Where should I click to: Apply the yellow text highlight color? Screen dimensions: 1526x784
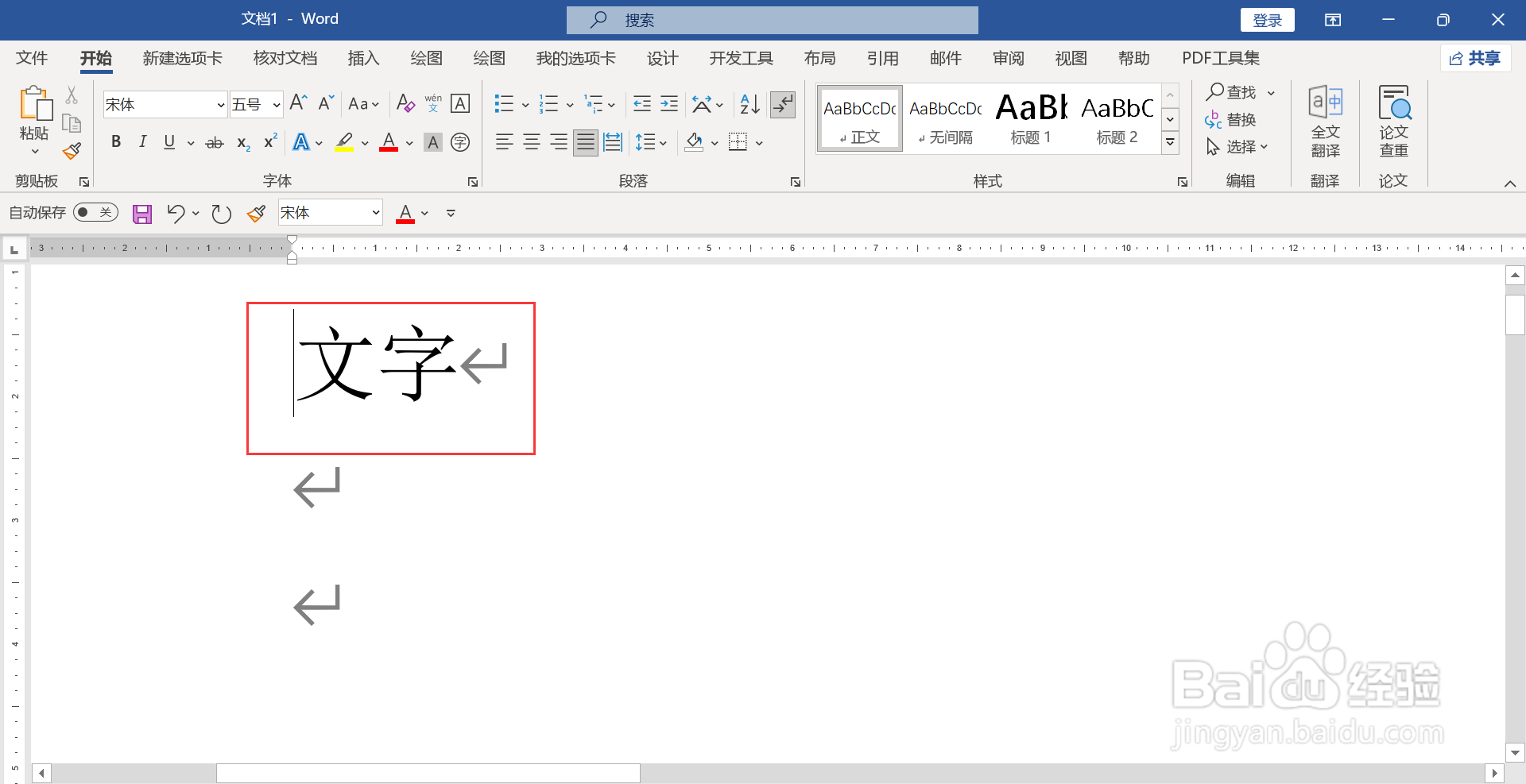(344, 143)
